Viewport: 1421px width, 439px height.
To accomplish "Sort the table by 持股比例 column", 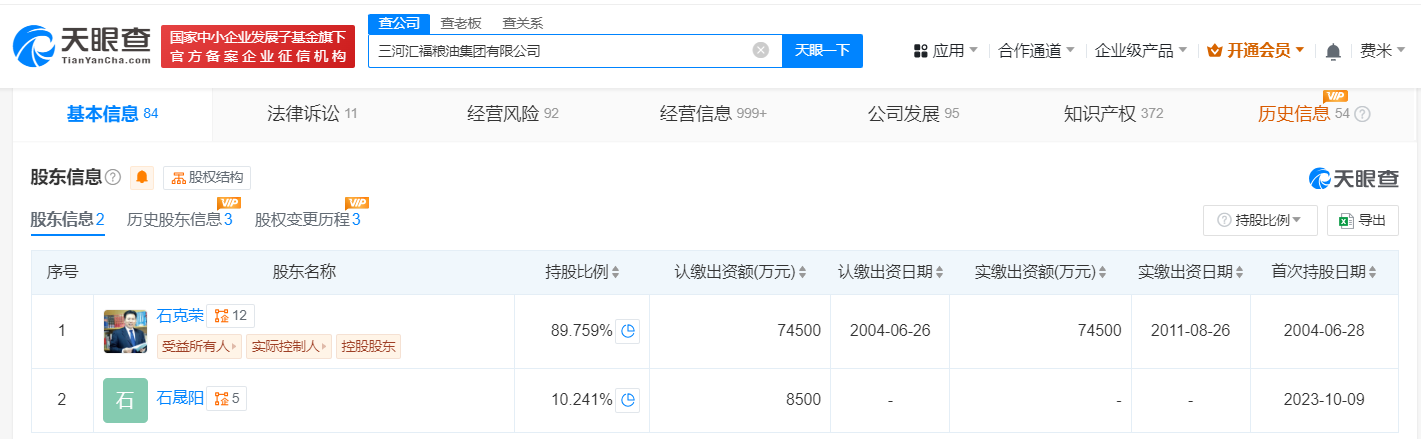I will point(615,272).
